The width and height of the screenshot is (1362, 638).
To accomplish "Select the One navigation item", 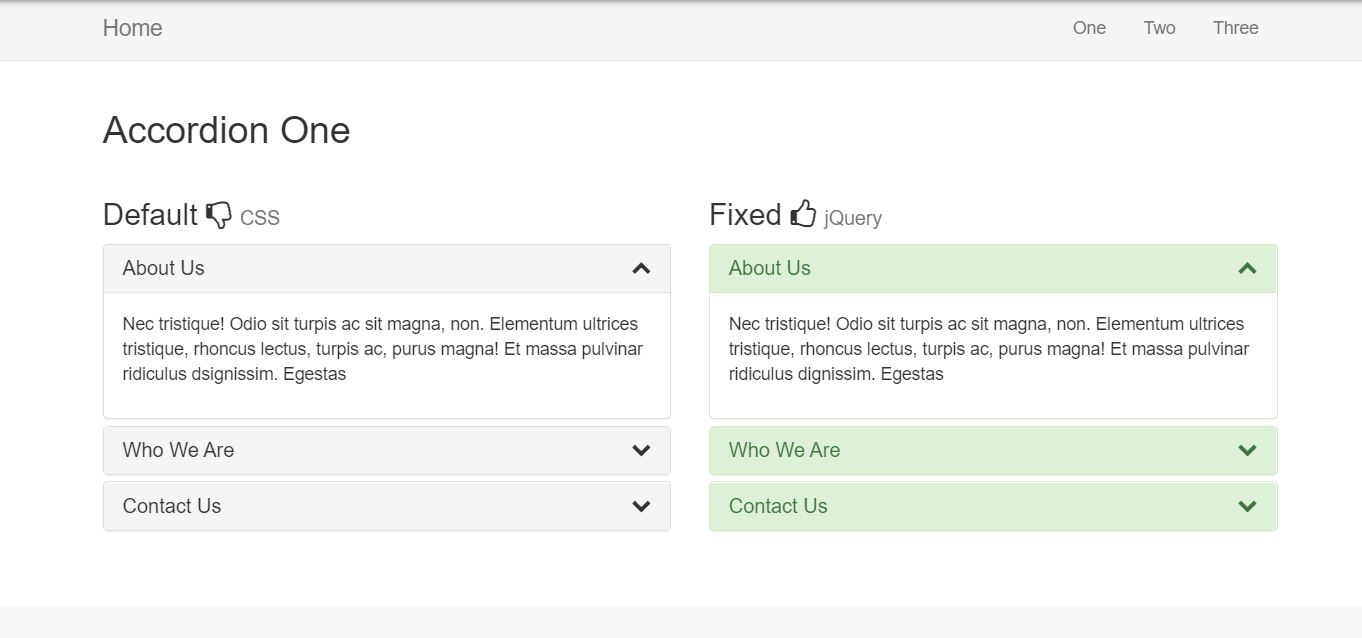I will point(1089,27).
